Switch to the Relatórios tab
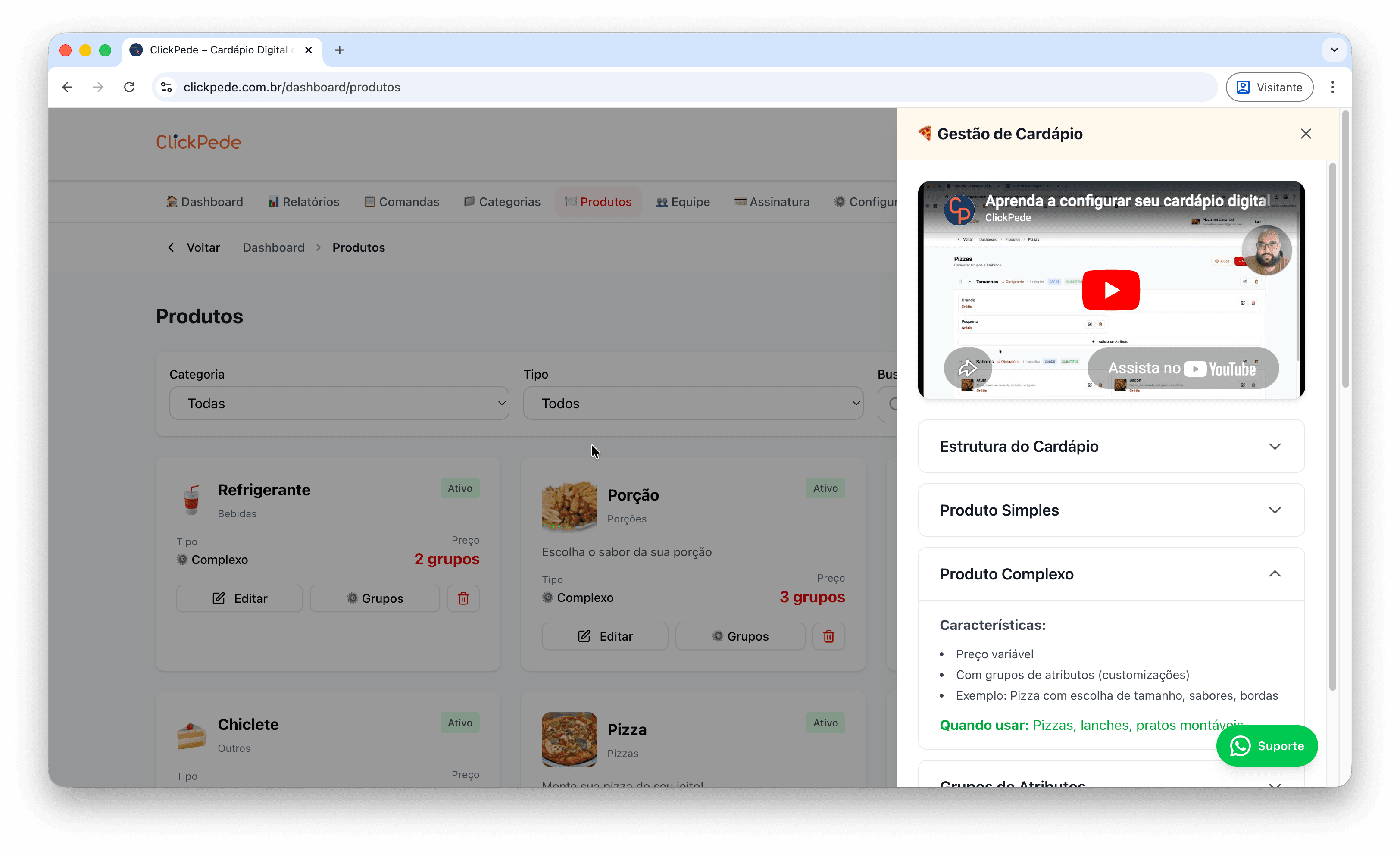Viewport: 1400px width, 851px height. (x=303, y=202)
